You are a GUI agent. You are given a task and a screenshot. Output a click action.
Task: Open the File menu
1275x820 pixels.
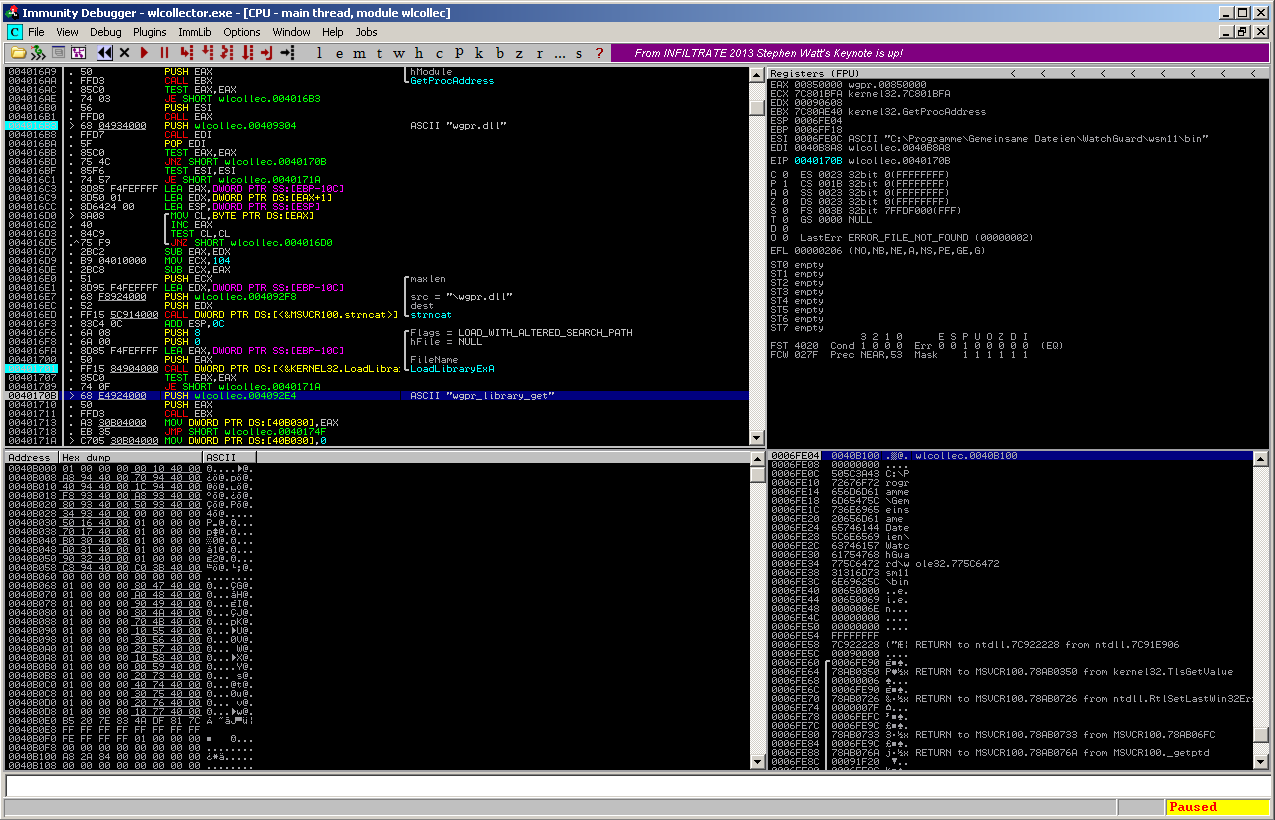[x=36, y=32]
